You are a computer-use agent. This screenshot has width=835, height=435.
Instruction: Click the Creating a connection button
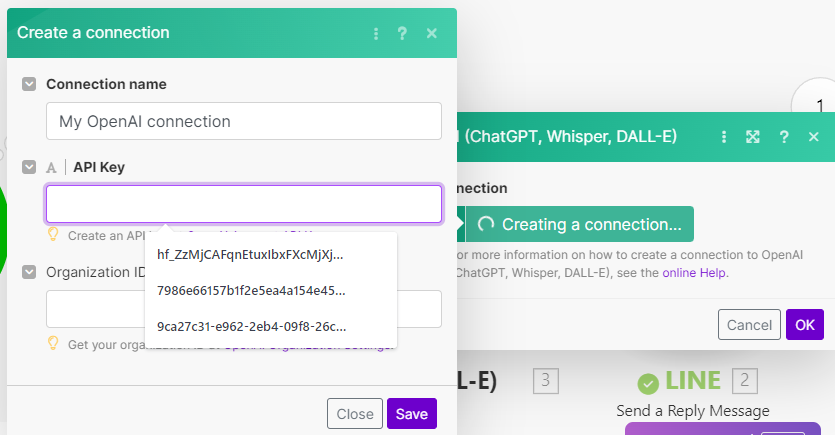tap(579, 224)
